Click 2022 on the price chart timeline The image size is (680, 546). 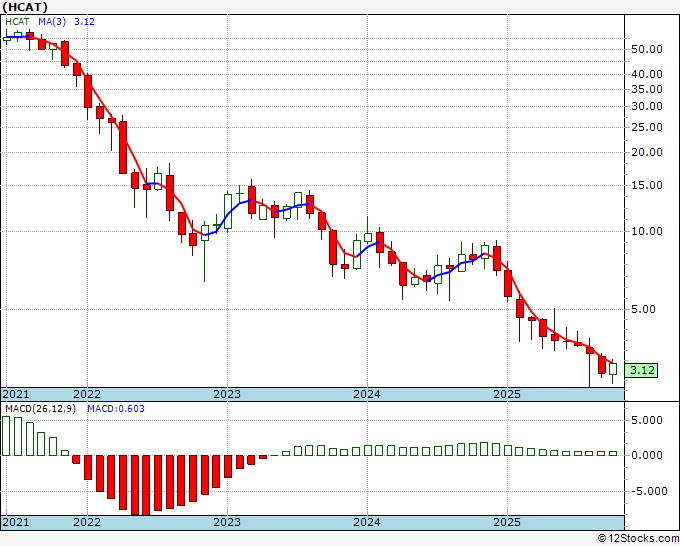click(x=87, y=394)
